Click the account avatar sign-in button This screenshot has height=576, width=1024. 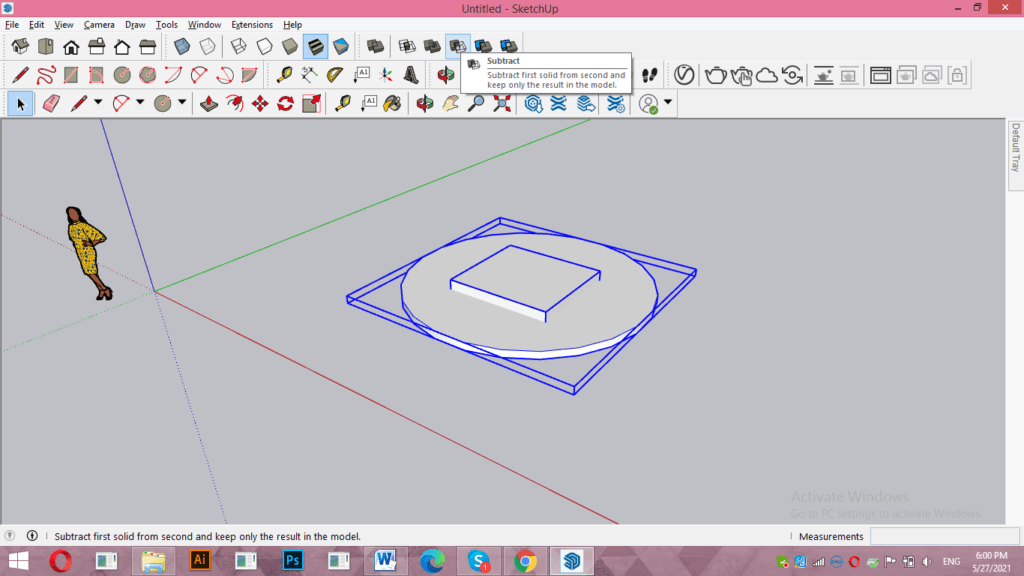(648, 103)
